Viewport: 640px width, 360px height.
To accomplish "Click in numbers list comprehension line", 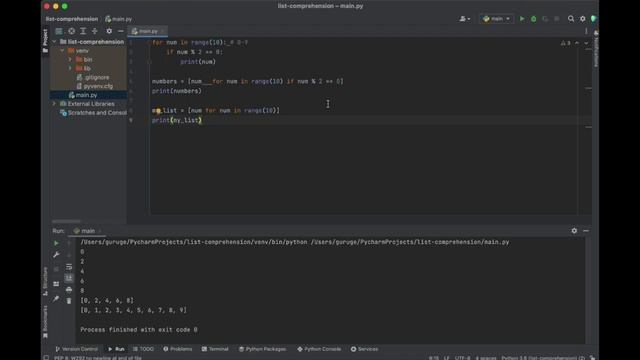I will coord(247,81).
